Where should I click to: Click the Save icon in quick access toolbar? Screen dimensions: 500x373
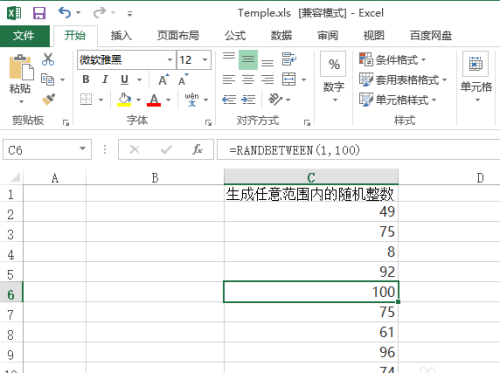pyautogui.click(x=39, y=13)
